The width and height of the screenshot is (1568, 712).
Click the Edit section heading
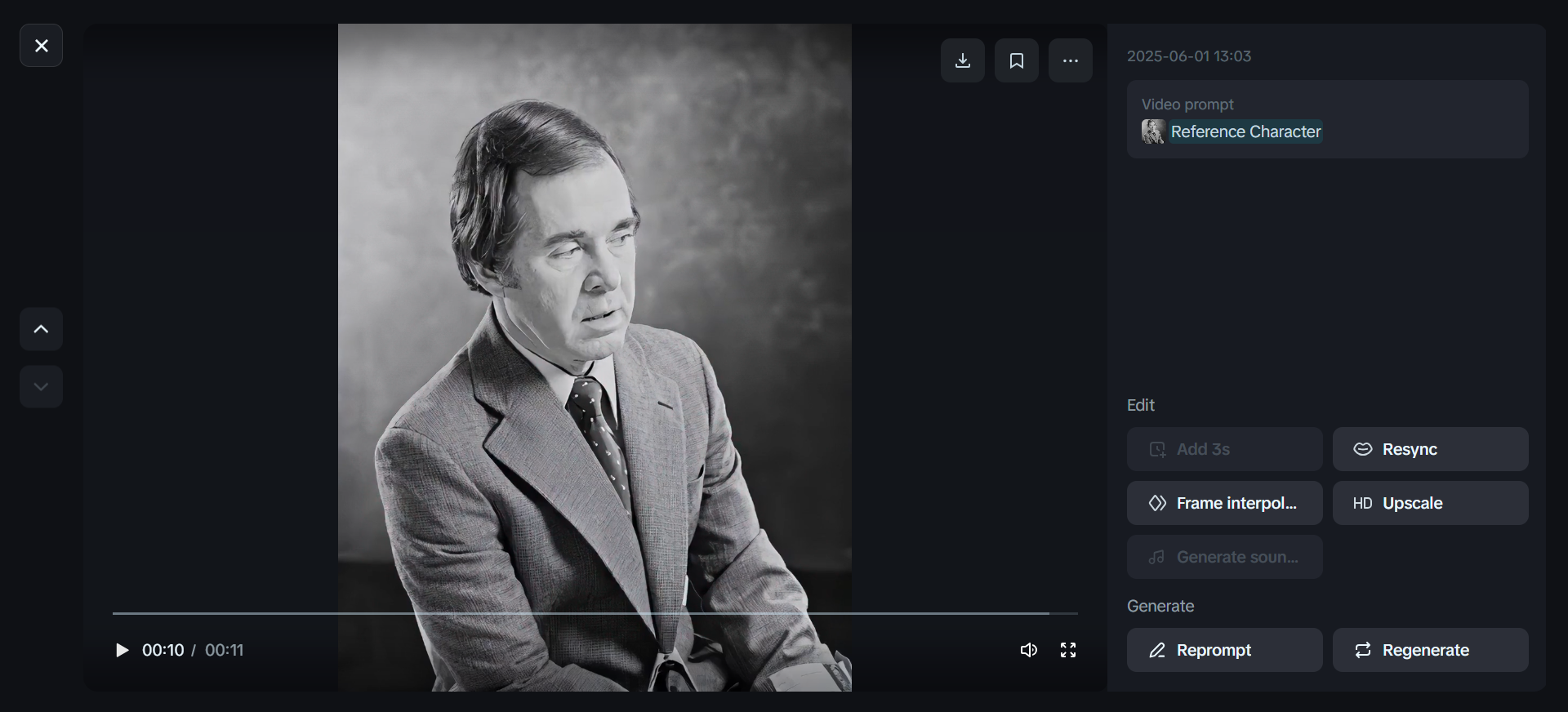1141,405
